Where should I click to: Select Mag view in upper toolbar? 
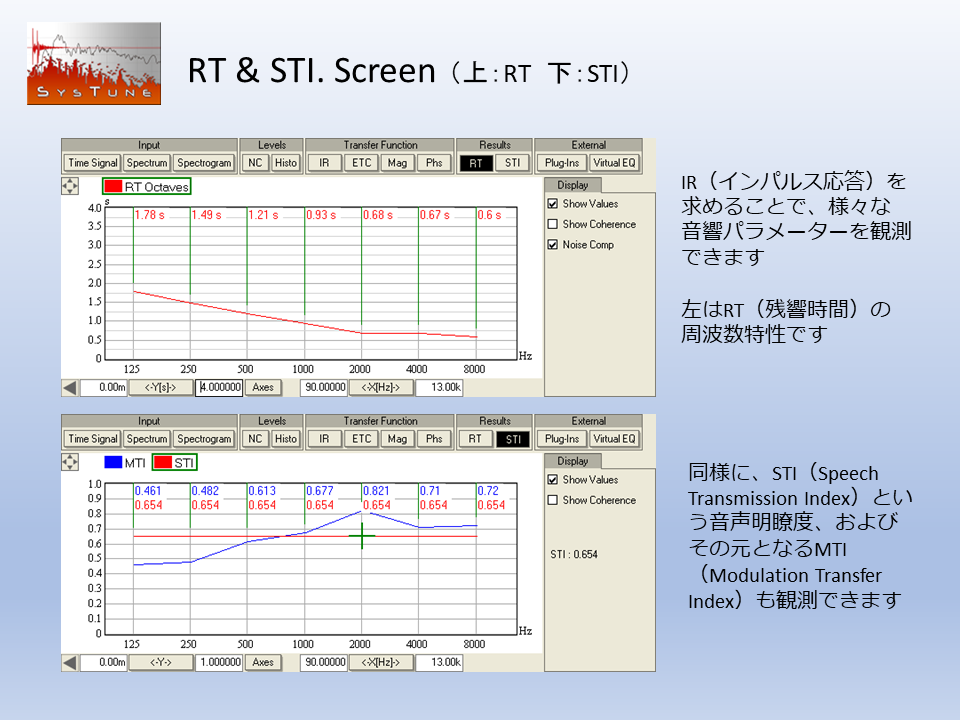397,163
